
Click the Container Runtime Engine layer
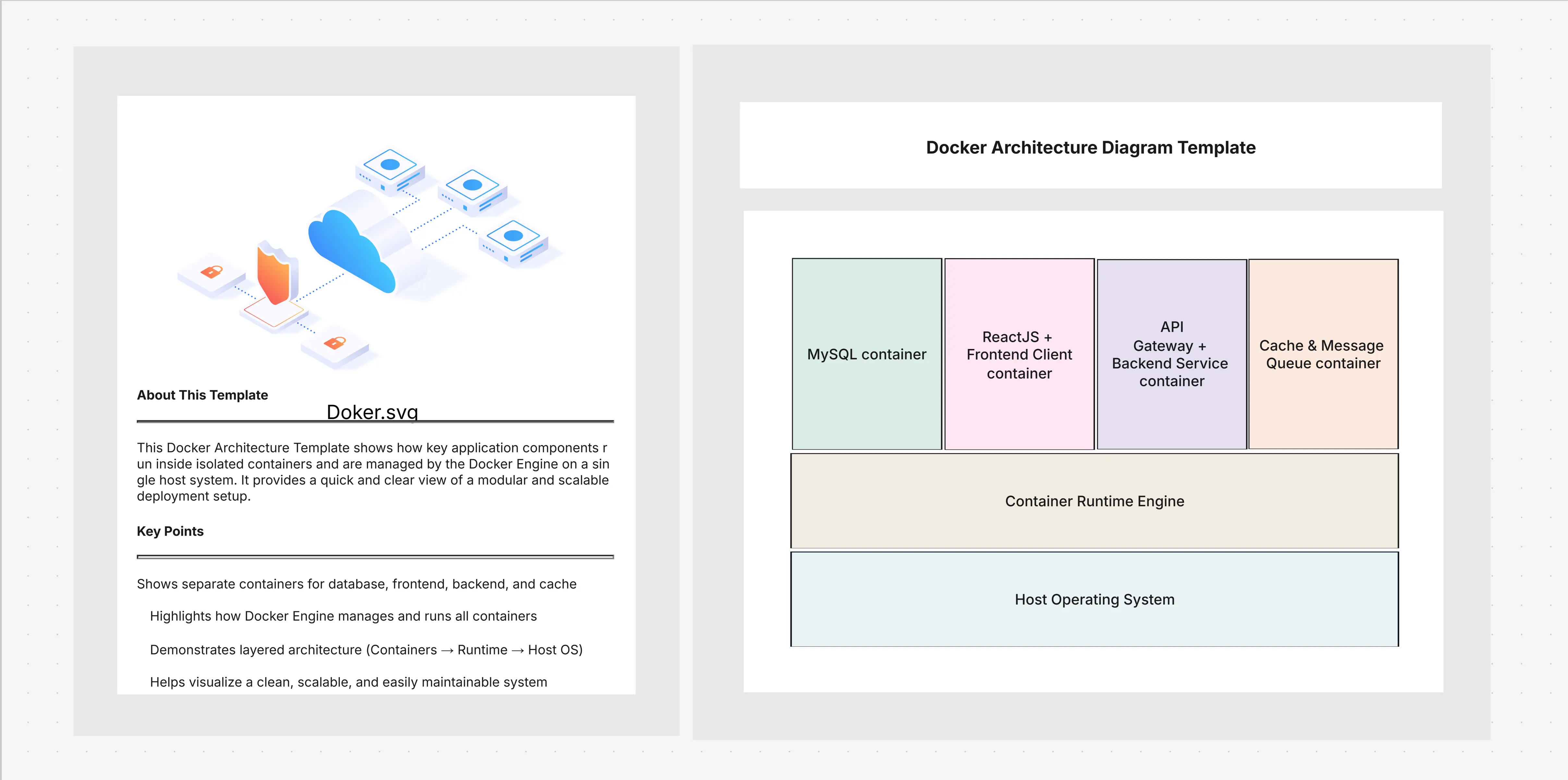[x=1094, y=501]
